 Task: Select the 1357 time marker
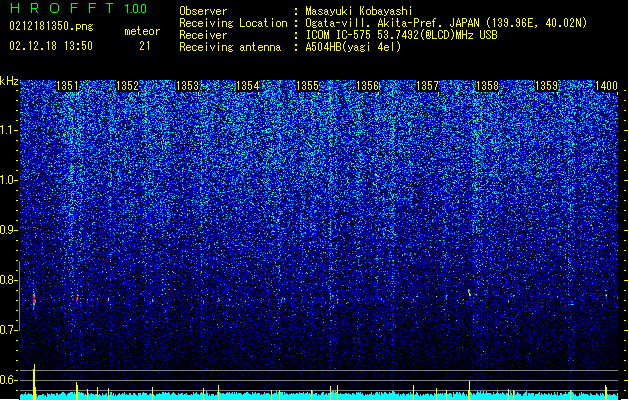(428, 86)
